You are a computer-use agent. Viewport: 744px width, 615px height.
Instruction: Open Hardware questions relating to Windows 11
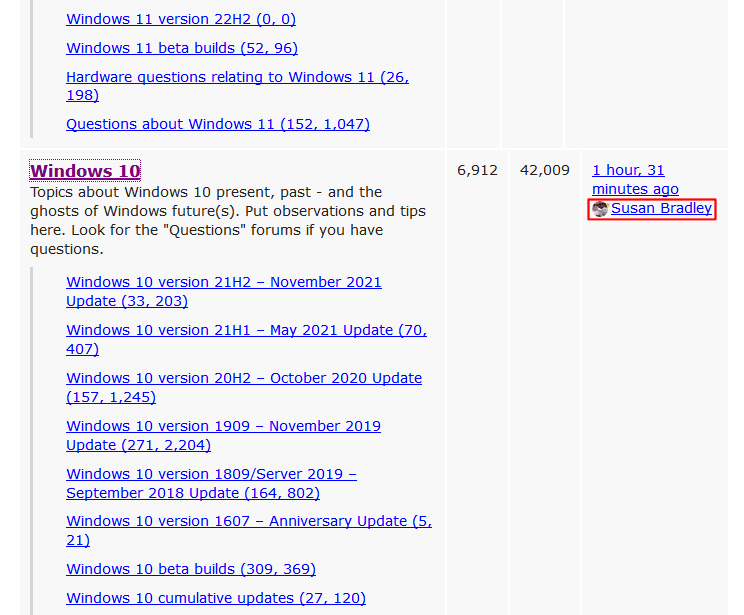click(236, 77)
